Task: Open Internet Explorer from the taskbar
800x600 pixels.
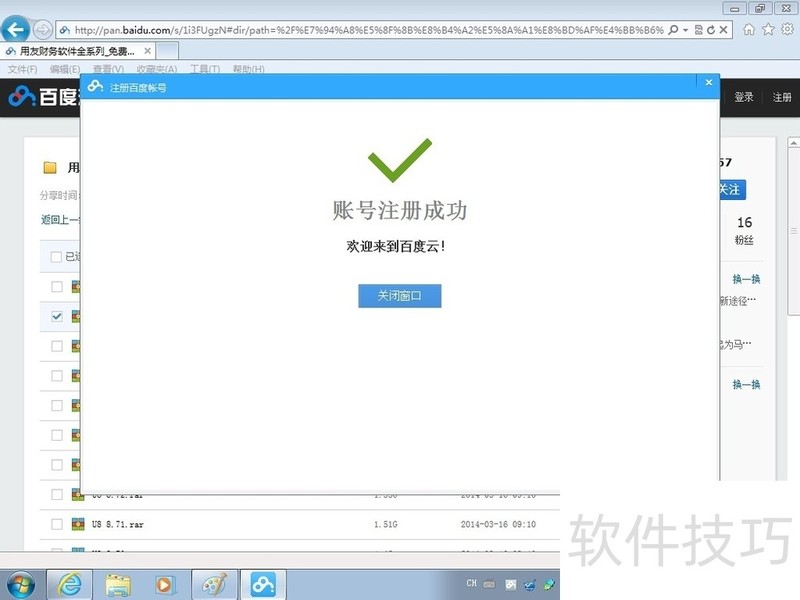Action: [69, 583]
